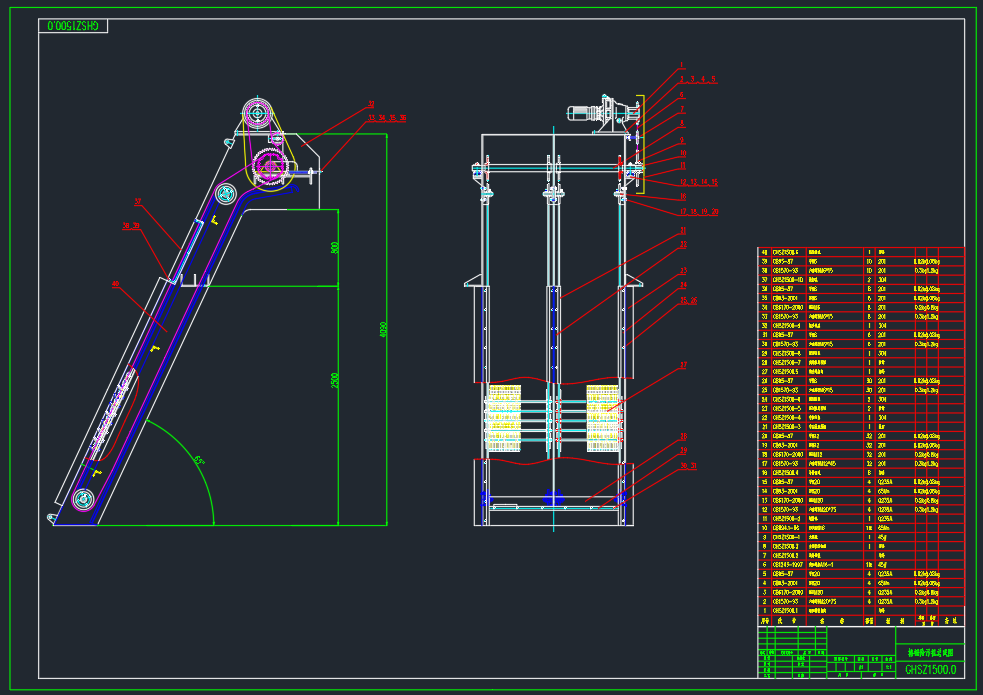Select callout number 24 on front view
Screen dimensions: 983x695
click(683, 285)
